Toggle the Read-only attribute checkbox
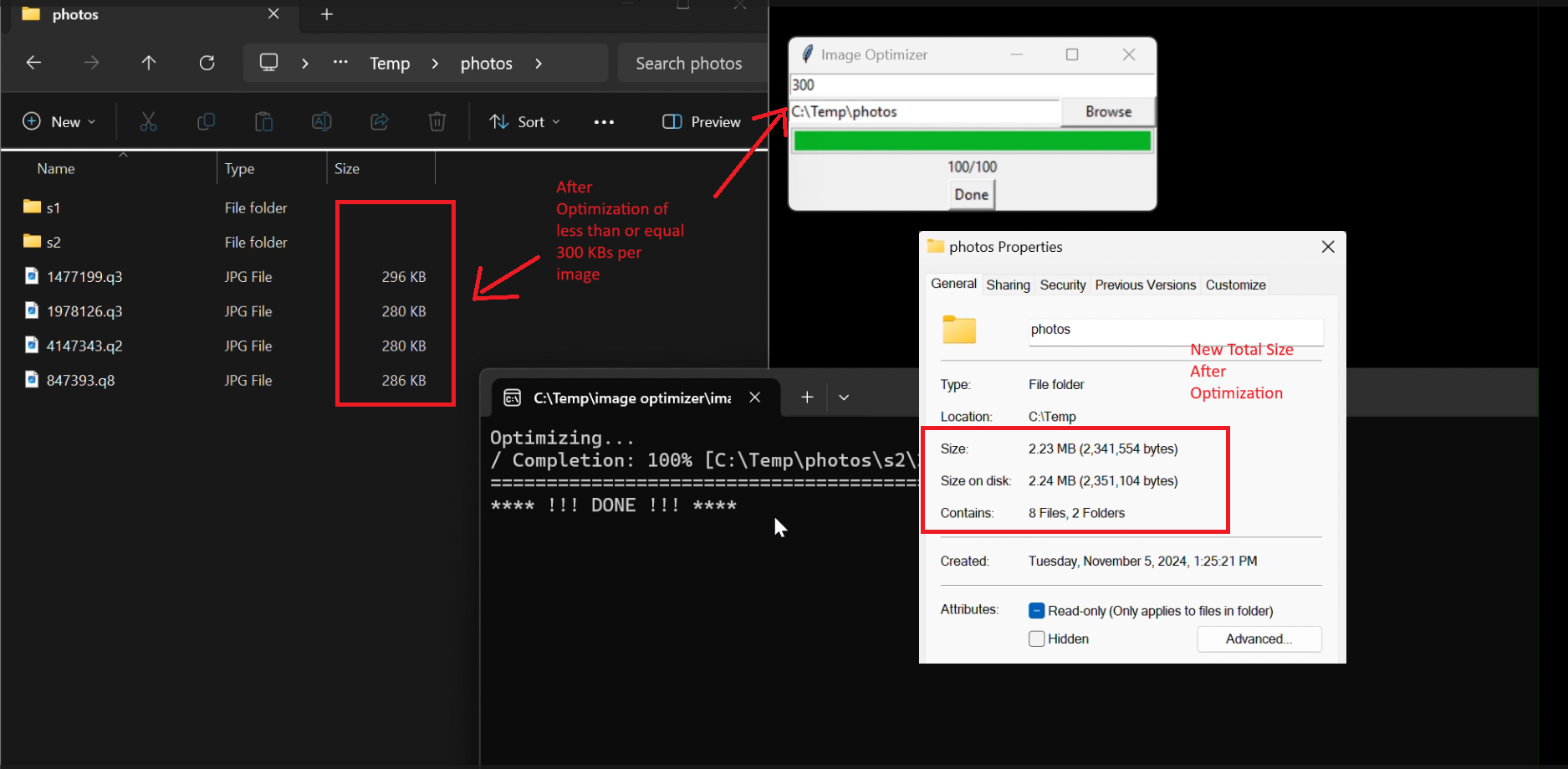The width and height of the screenshot is (1568, 769). click(1036, 611)
